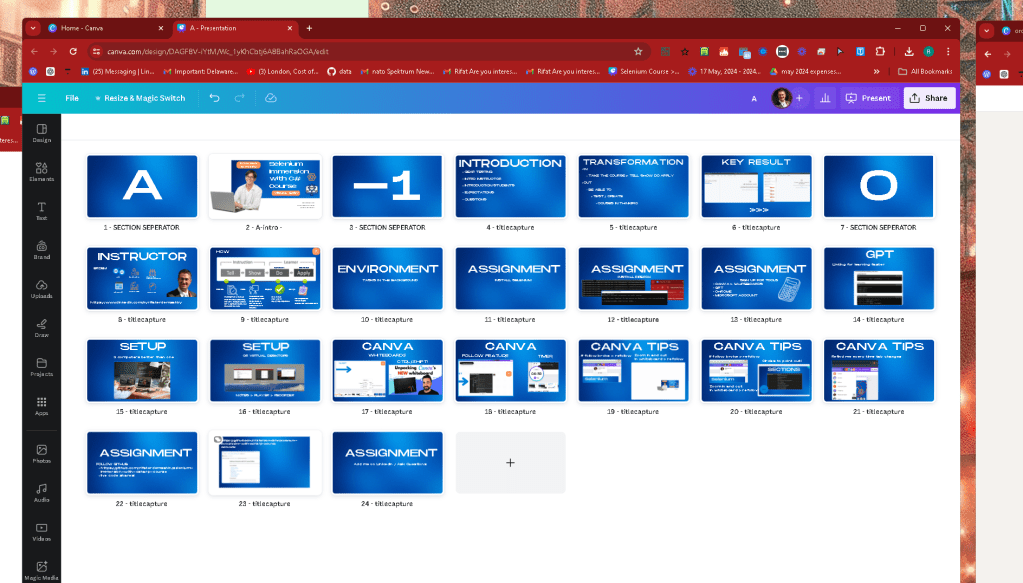Open the Elements panel in sidebar
This screenshot has width=1023, height=583.
pos(42,172)
